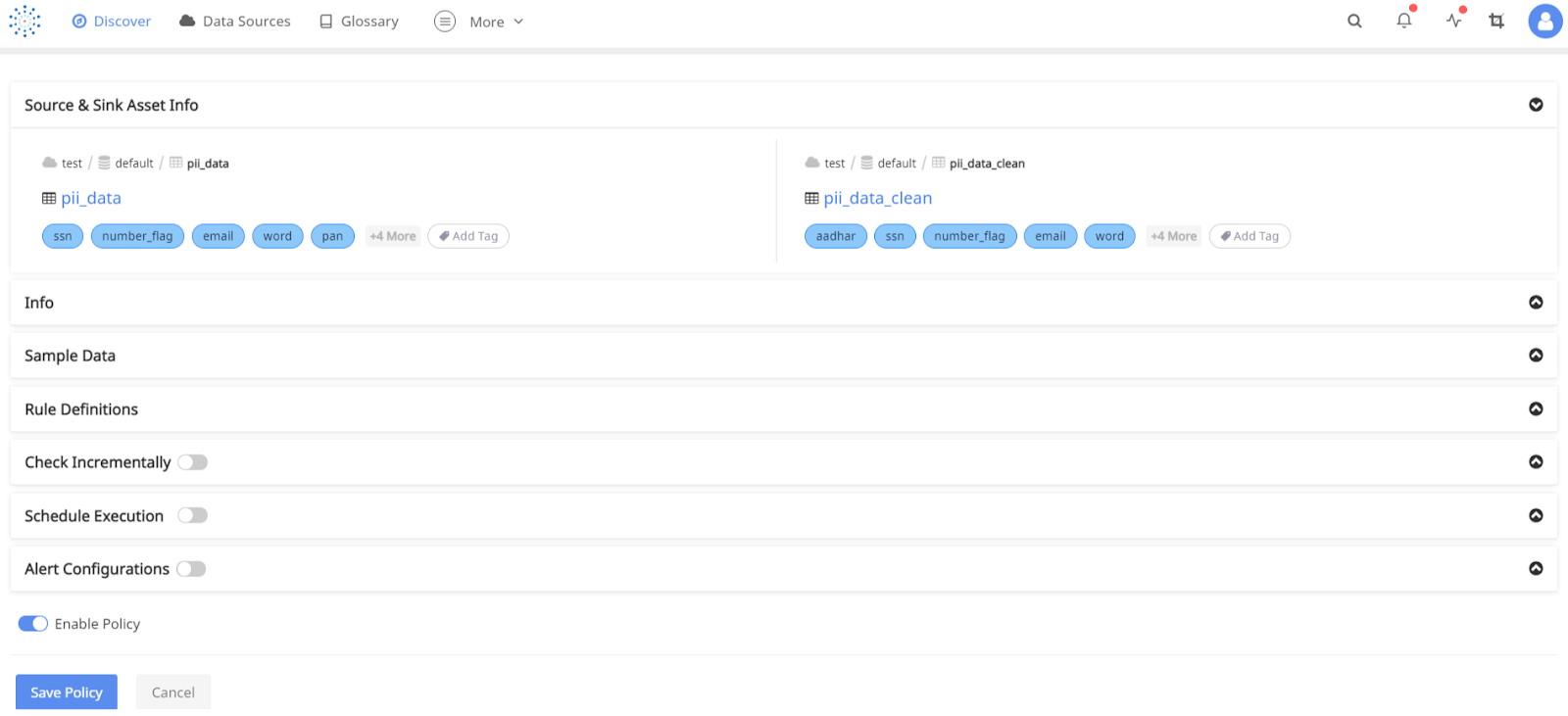Viewport: 1568px width, 716px height.
Task: Click the word tag on pii_data
Action: pyautogui.click(x=277, y=236)
